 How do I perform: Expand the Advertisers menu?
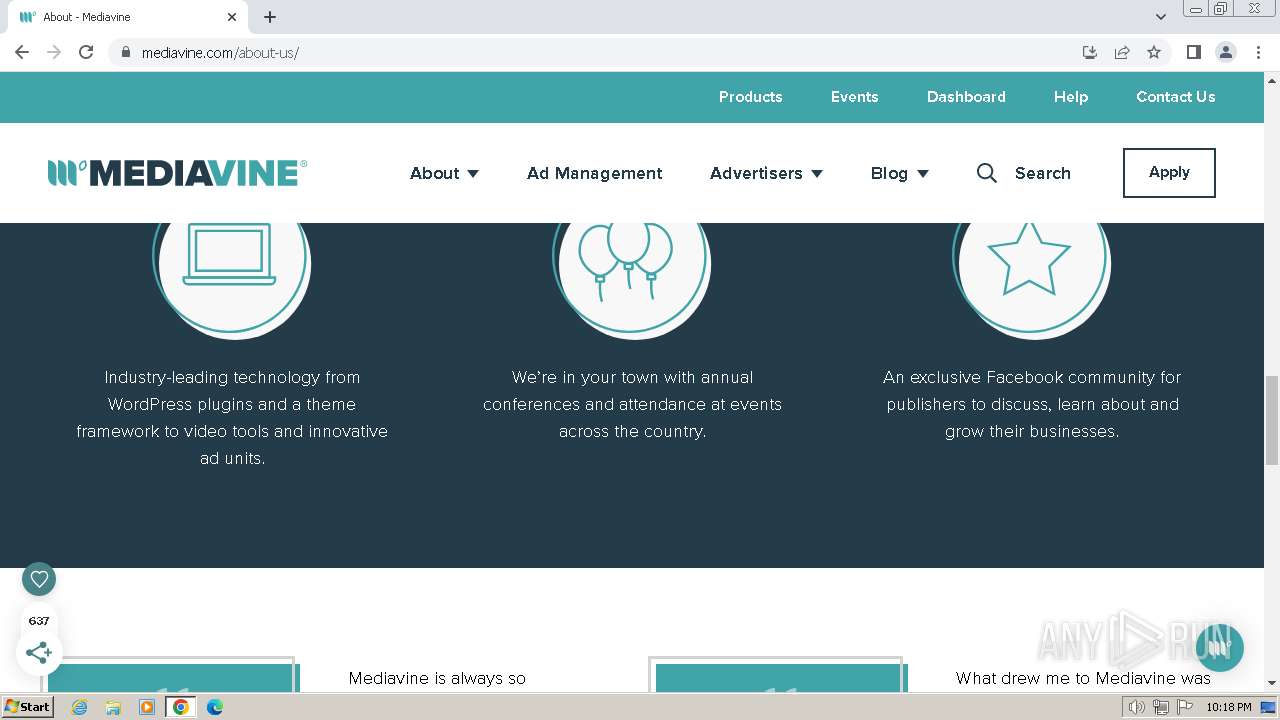[x=766, y=173]
